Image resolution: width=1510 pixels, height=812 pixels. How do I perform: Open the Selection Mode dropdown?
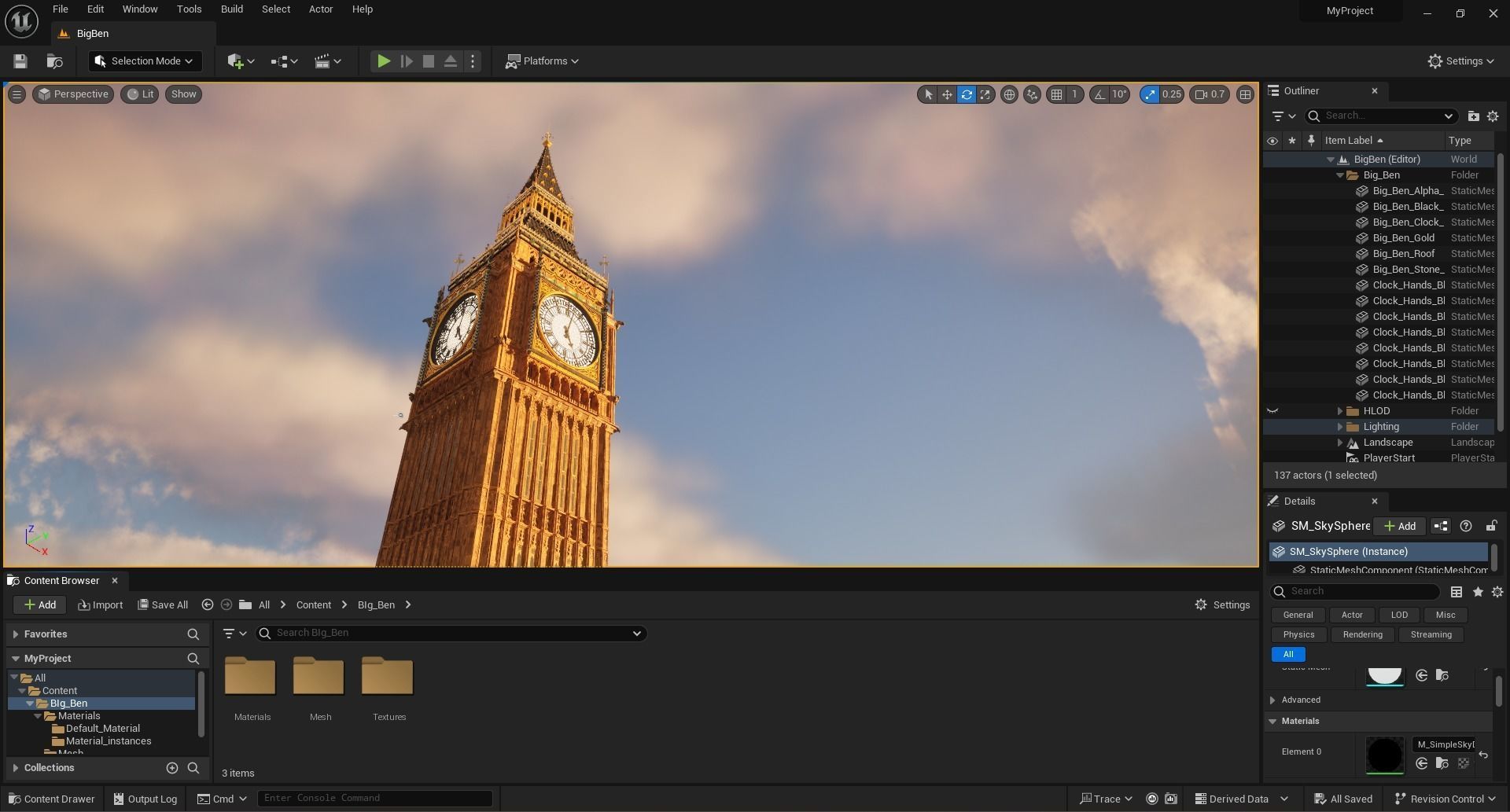pyautogui.click(x=145, y=61)
